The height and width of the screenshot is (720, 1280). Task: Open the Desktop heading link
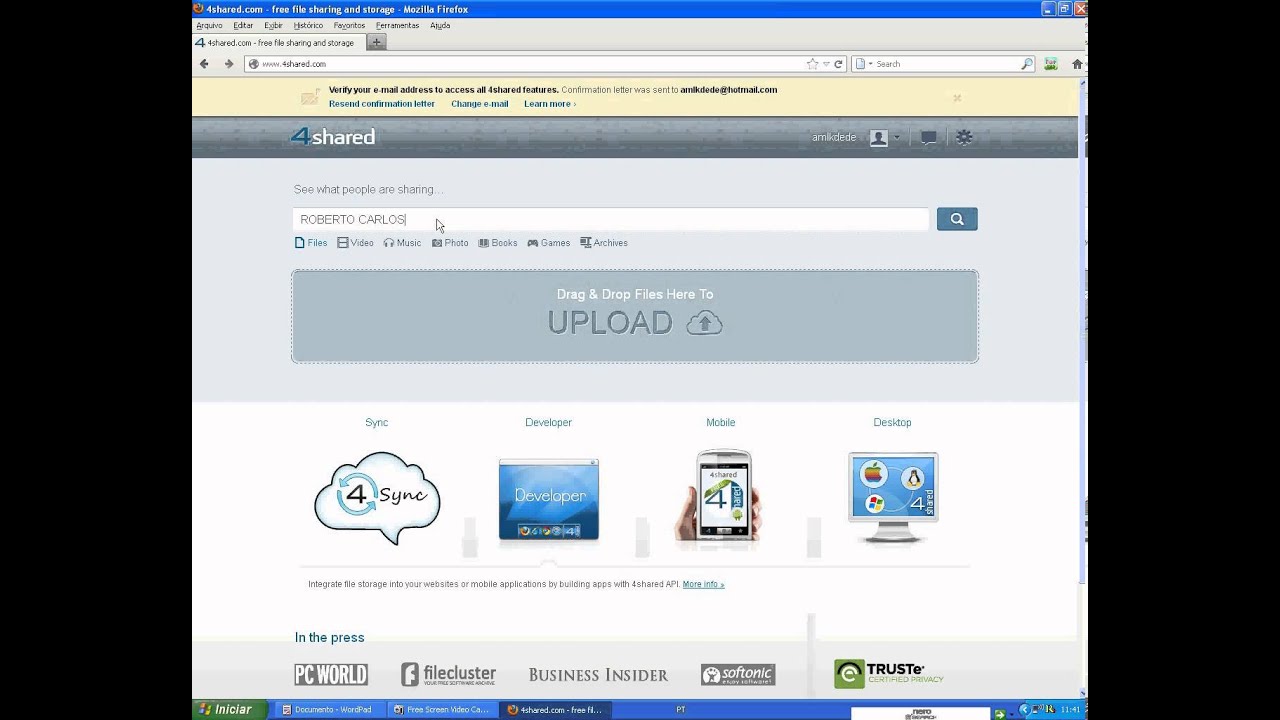[x=892, y=422]
